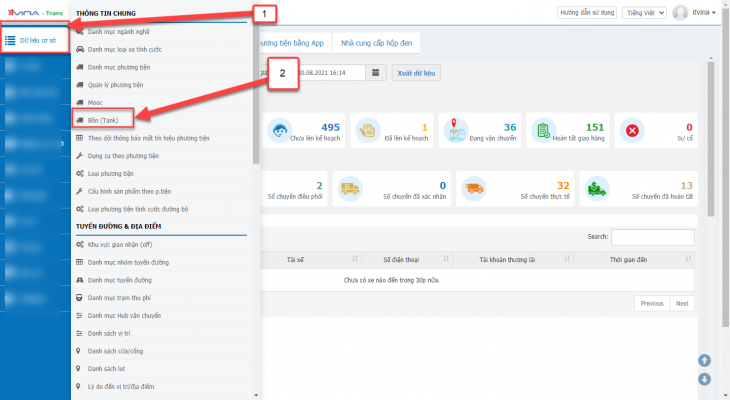Click the scroll-to-top arrow icon
The width and height of the screenshot is (730, 400).
coord(705,360)
